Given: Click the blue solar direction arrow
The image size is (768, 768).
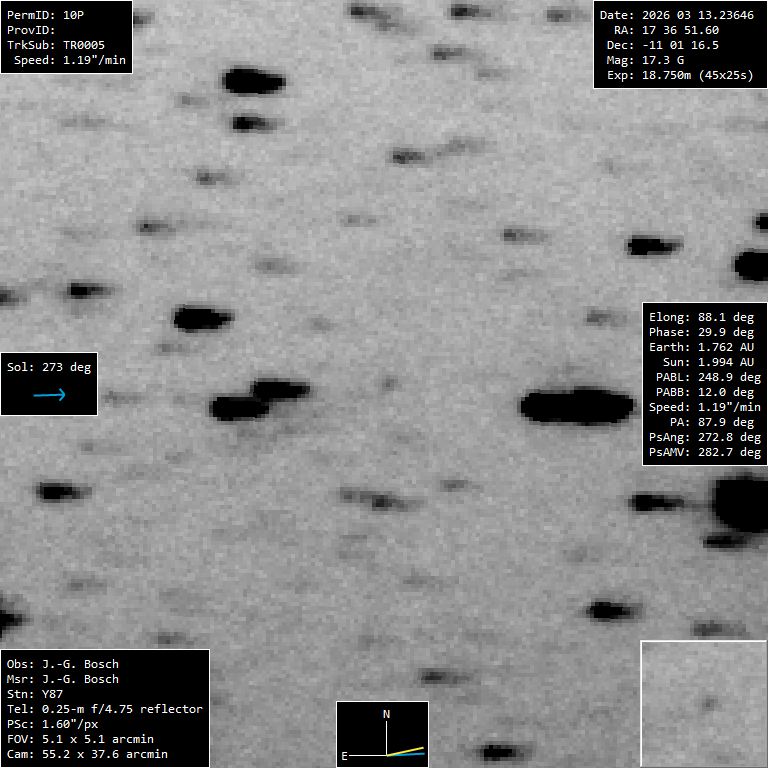Looking at the screenshot, I should (x=49, y=395).
